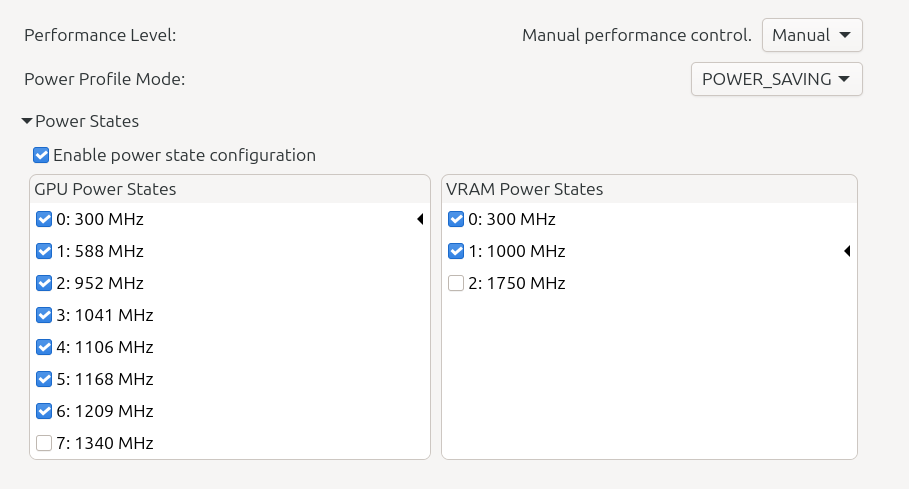
Task: Collapse the Power States section
Action: 27,121
